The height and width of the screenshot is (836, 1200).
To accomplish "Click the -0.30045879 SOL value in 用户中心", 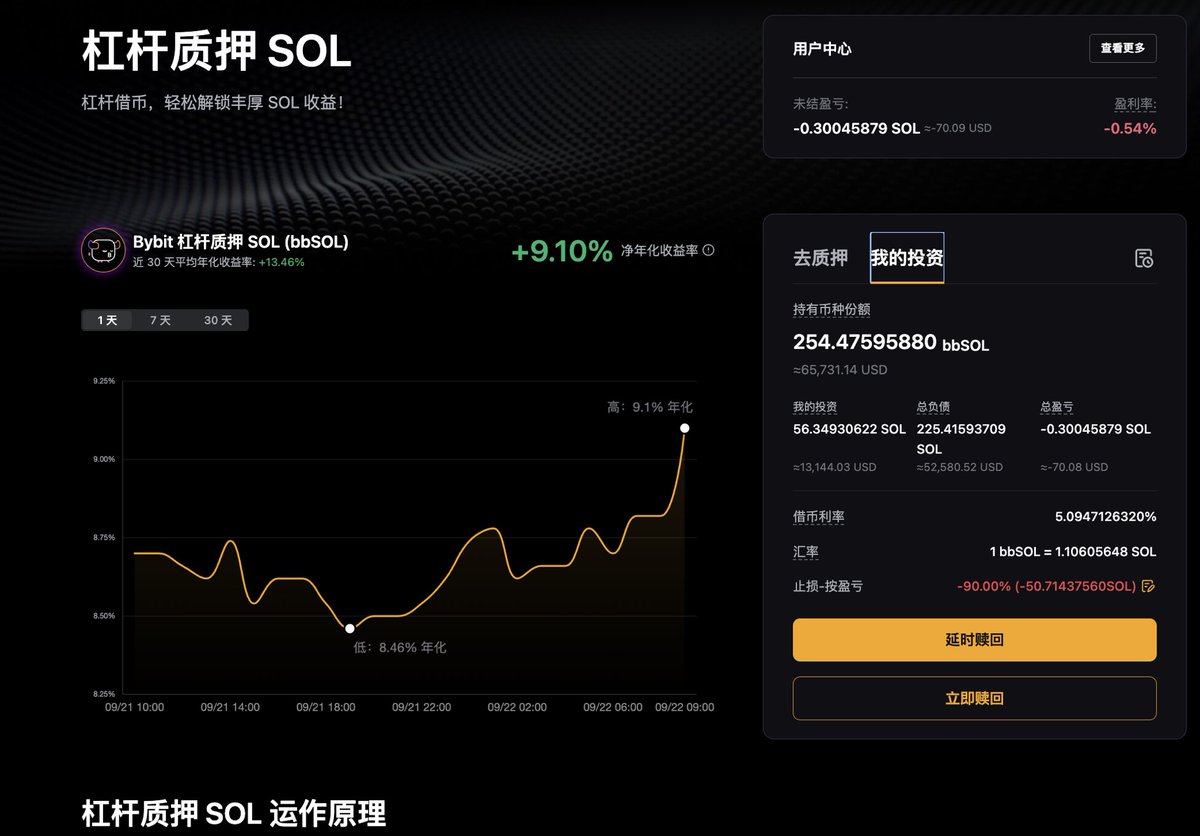I will [856, 128].
